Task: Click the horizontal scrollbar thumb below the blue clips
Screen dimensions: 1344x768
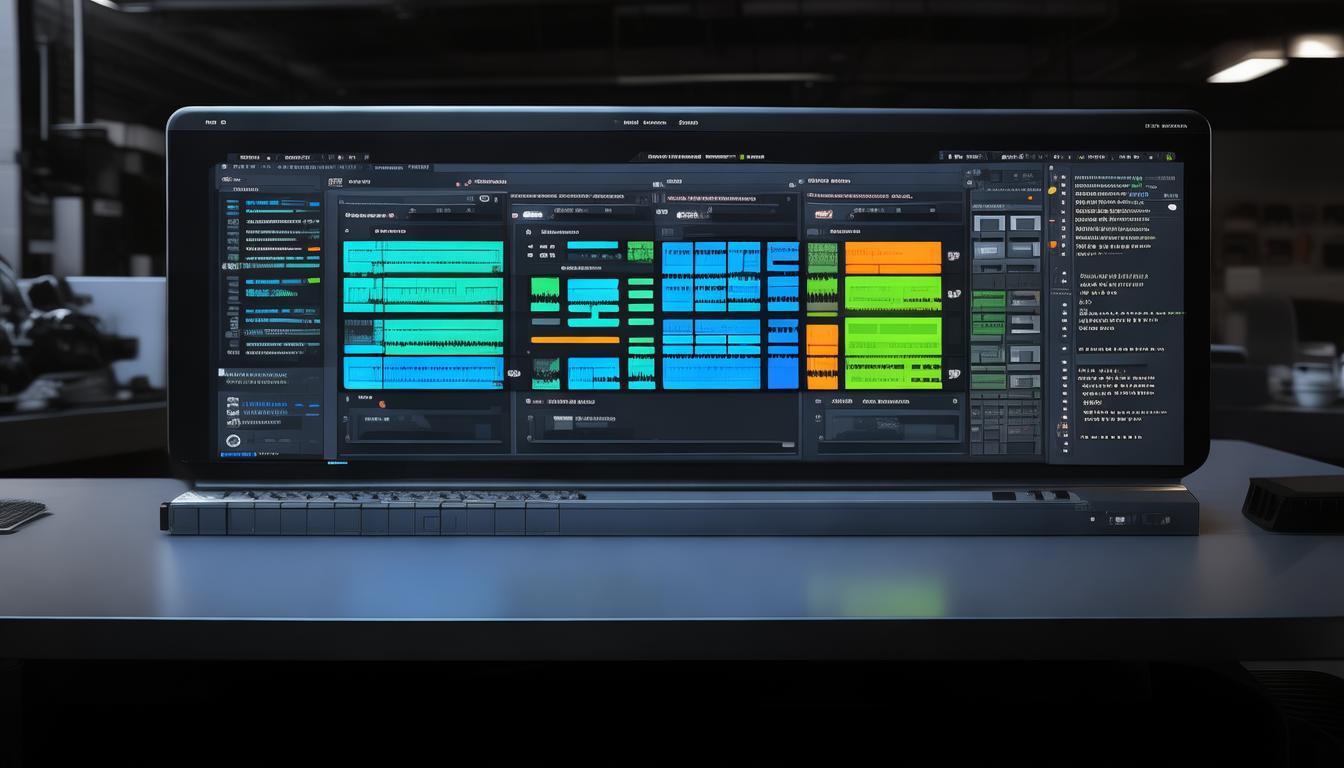Action: click(x=600, y=423)
